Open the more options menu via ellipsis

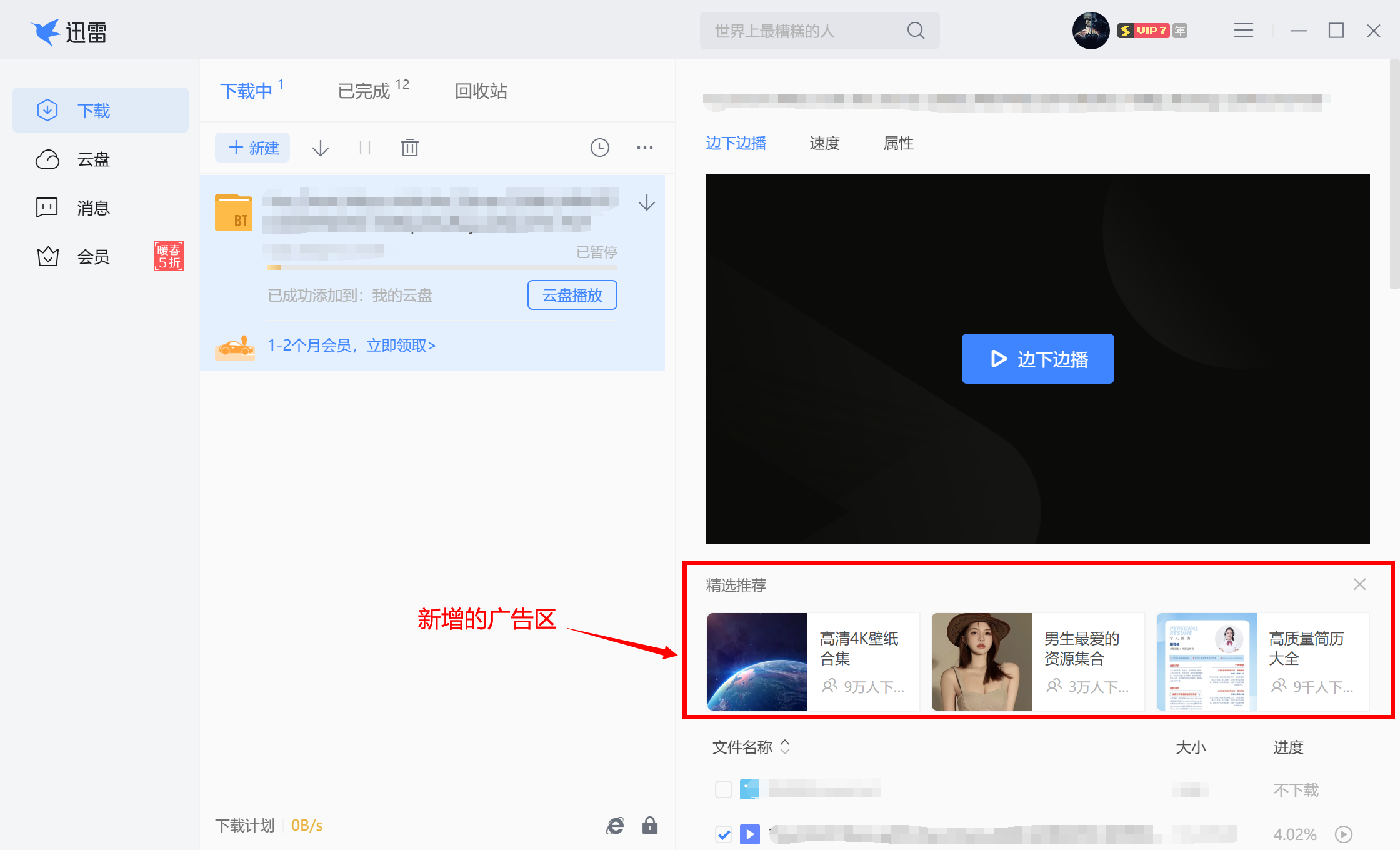645,147
